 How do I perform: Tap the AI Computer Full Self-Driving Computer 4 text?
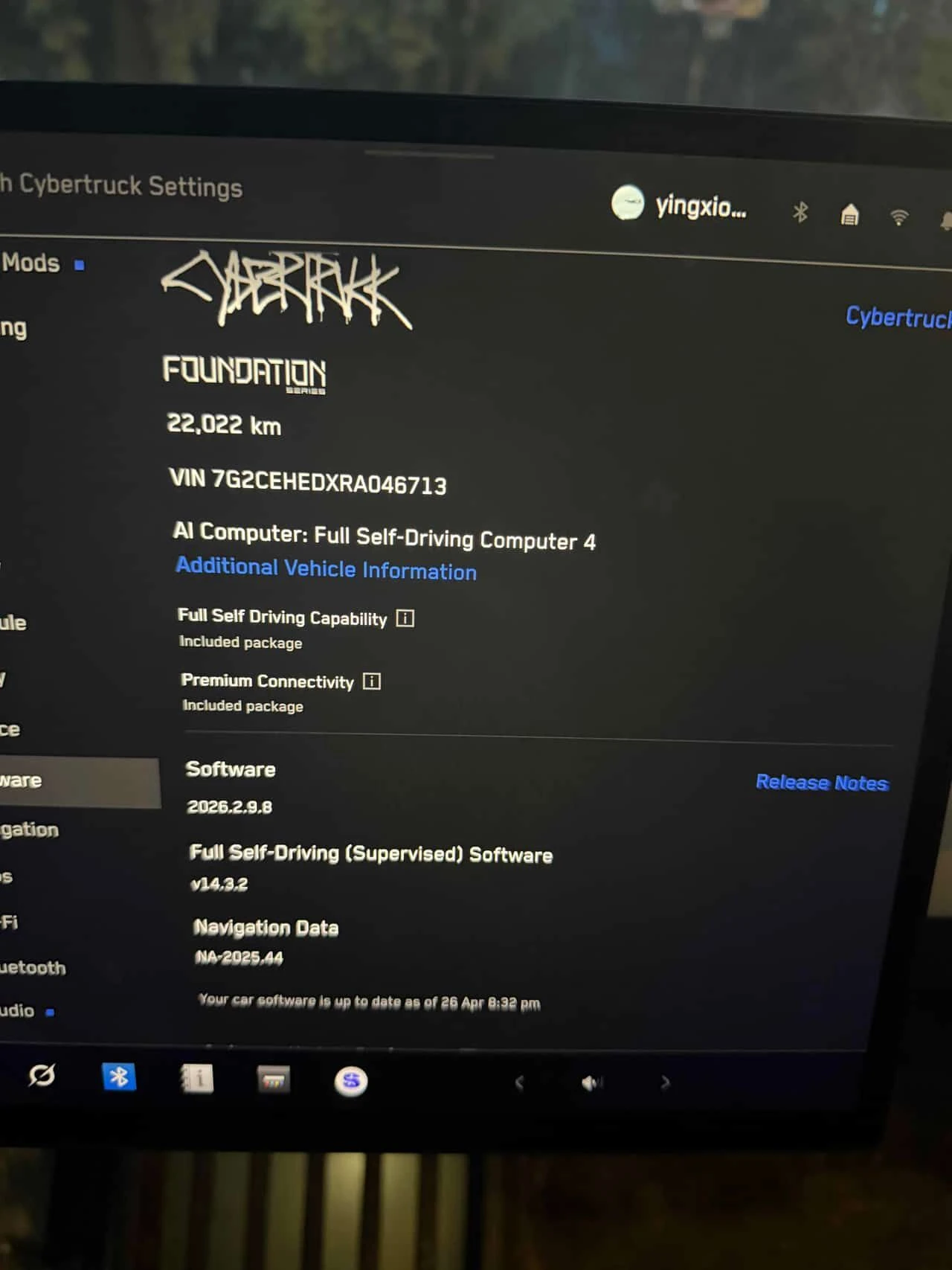tap(385, 536)
